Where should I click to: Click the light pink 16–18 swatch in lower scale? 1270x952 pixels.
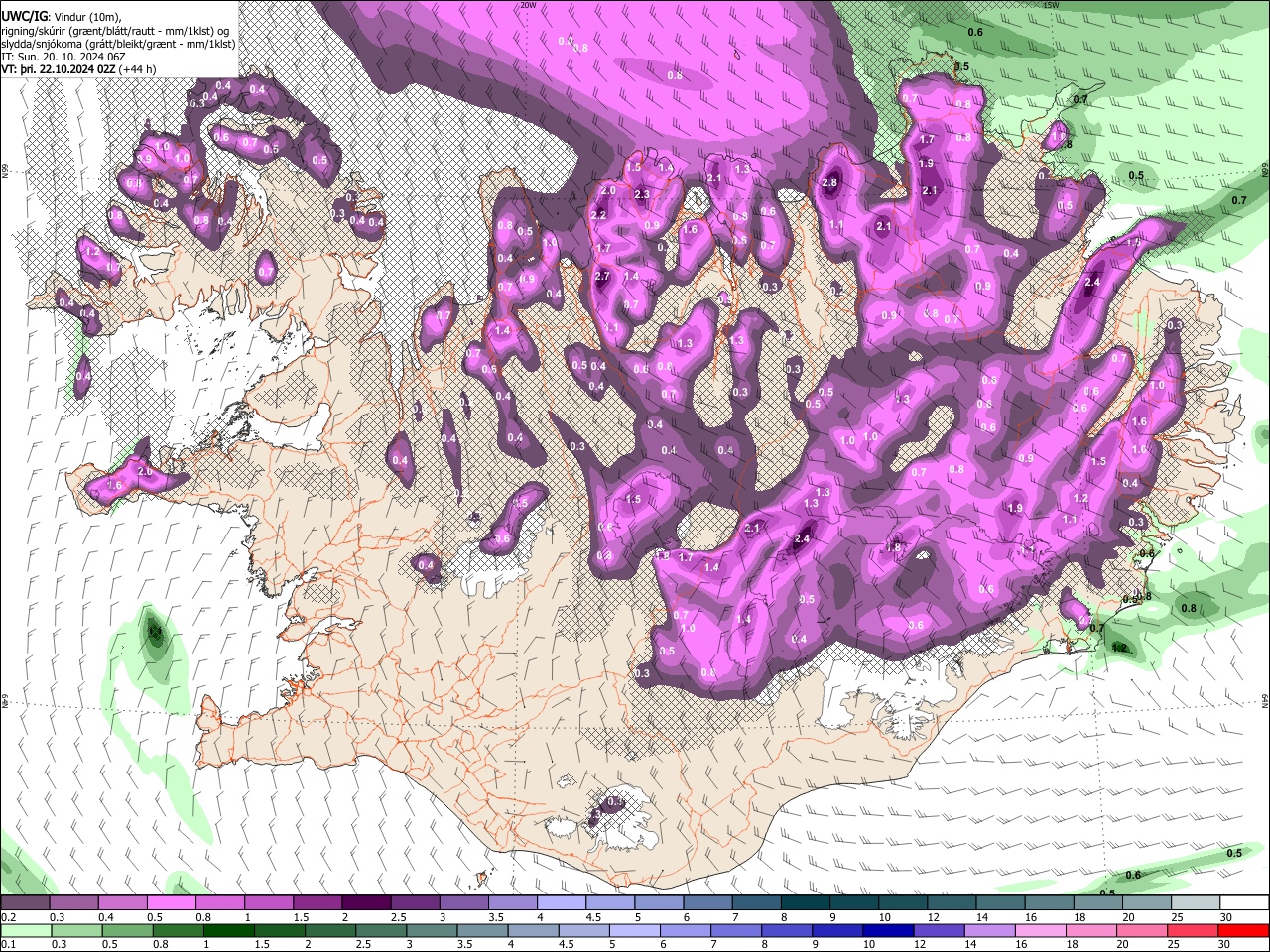(x=1040, y=929)
